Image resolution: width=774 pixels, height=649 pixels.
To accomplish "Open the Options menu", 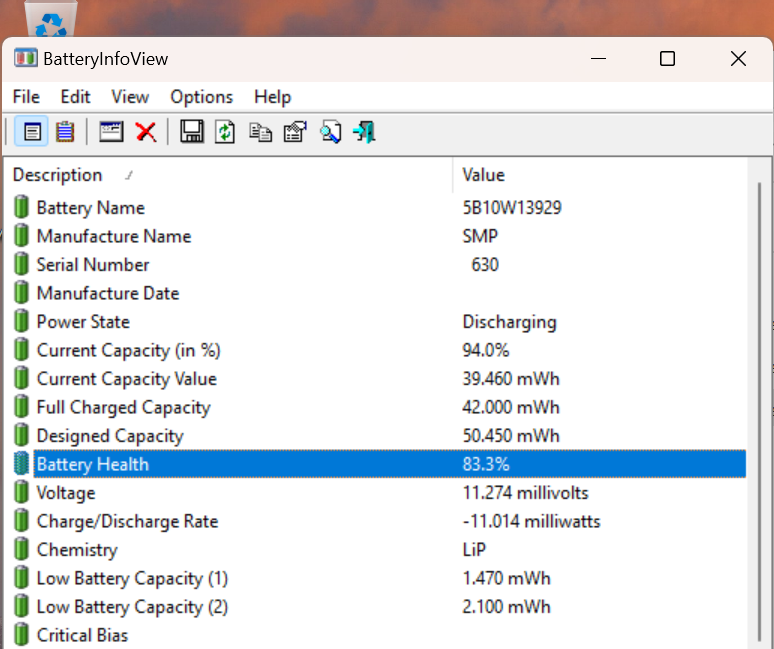I will click(201, 97).
